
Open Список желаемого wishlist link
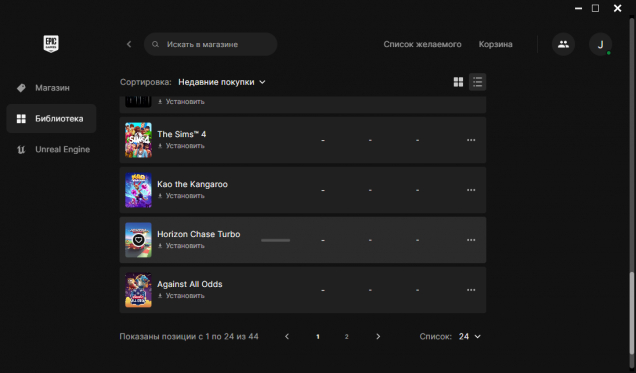click(x=422, y=44)
